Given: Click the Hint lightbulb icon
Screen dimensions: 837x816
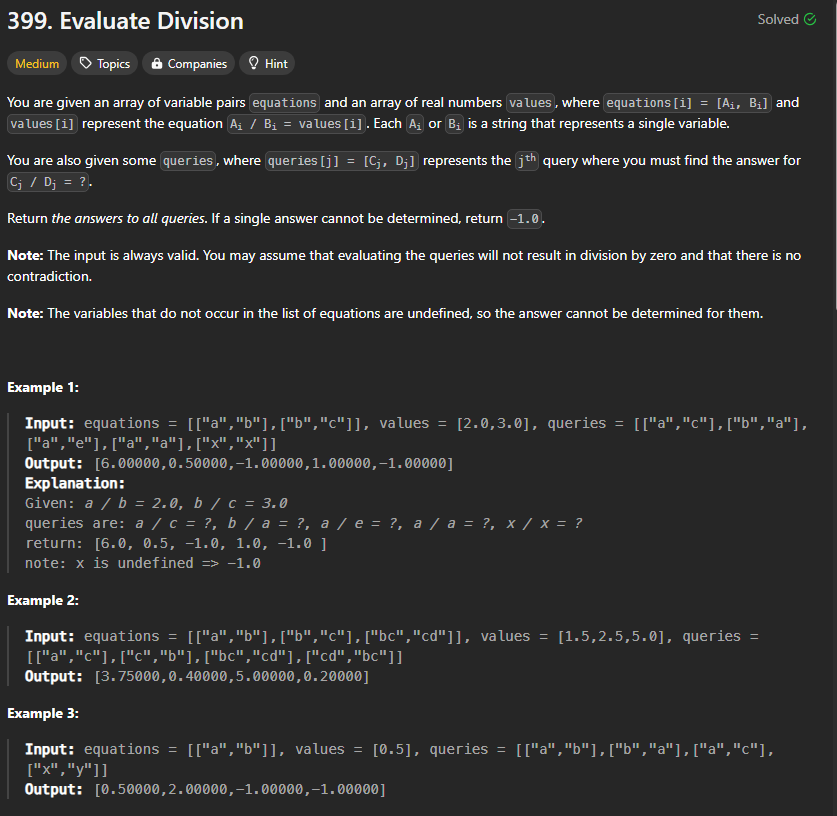Looking at the screenshot, I should tap(254, 64).
